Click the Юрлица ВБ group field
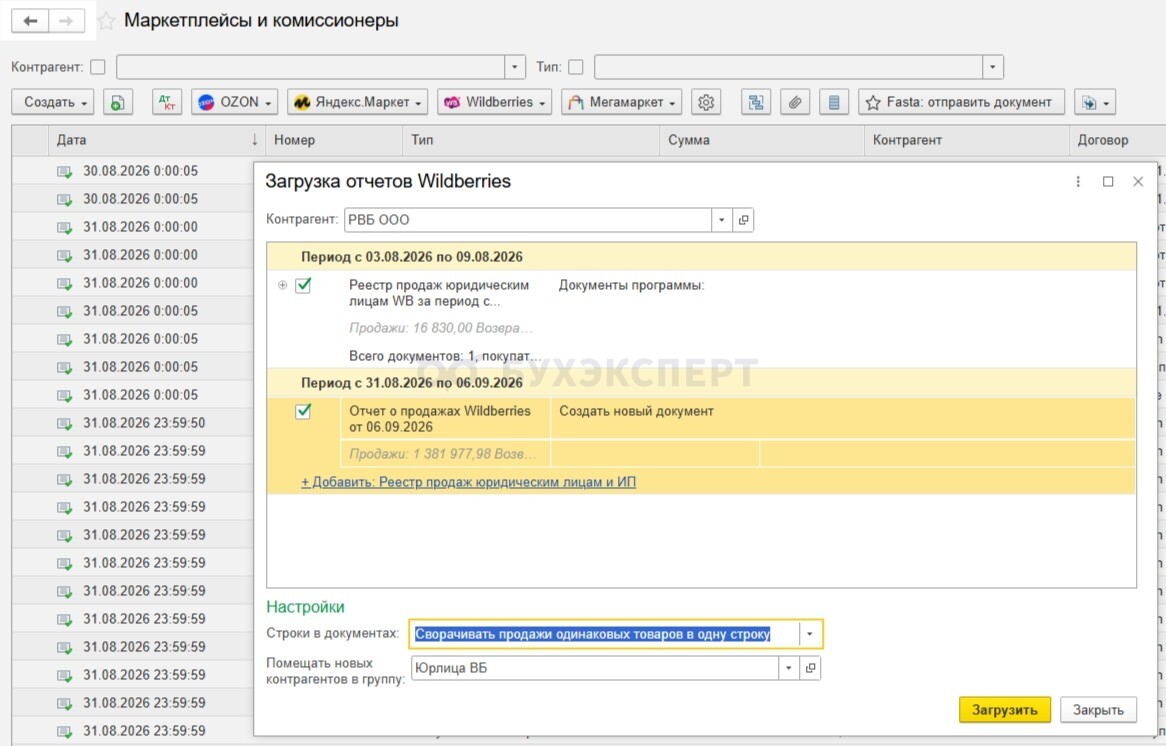Viewport: 1166px width, 746px height. pos(595,668)
